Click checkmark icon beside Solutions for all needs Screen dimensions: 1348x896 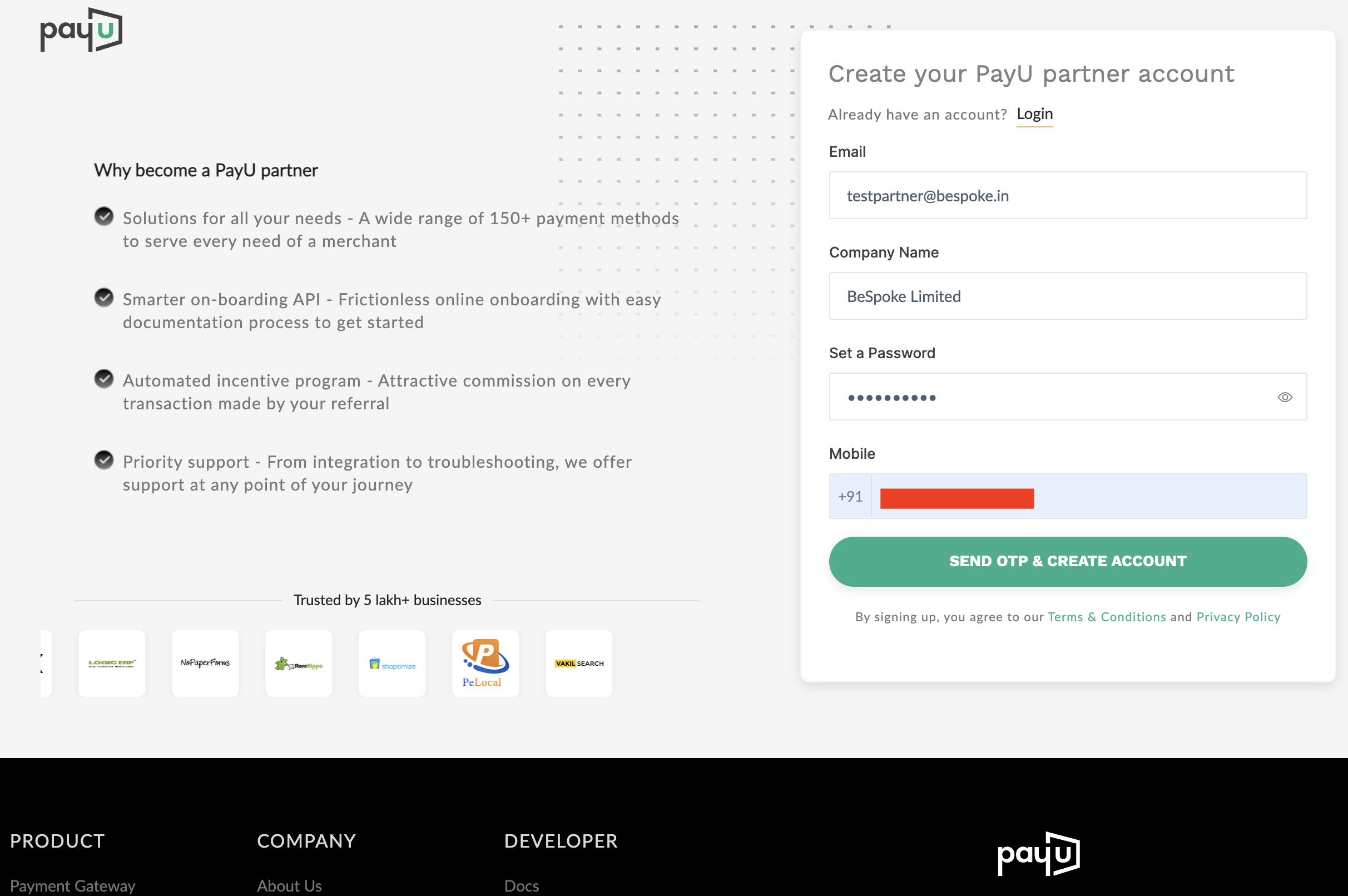[104, 216]
